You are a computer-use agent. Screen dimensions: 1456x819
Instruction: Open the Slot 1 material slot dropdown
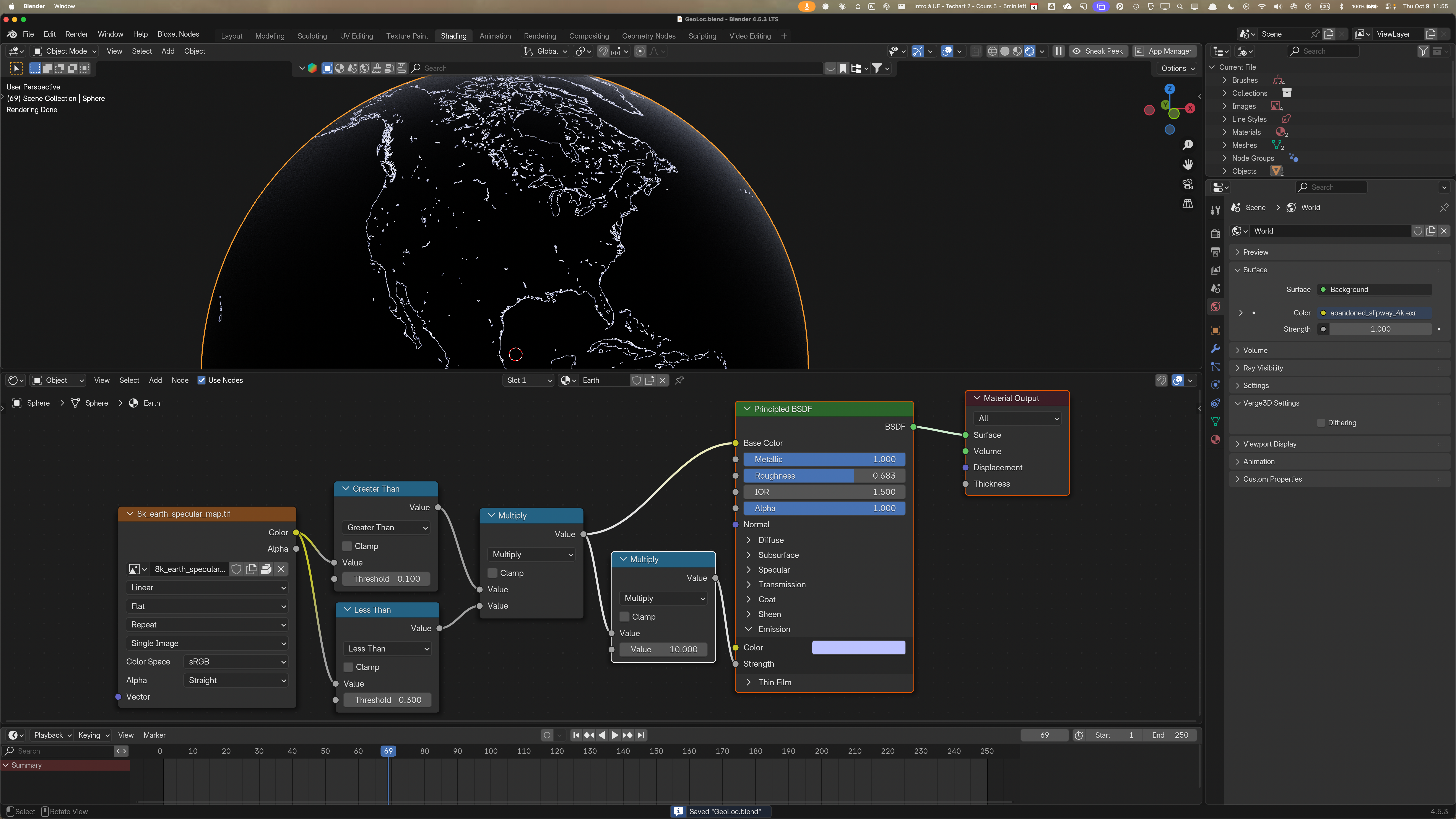coord(528,380)
